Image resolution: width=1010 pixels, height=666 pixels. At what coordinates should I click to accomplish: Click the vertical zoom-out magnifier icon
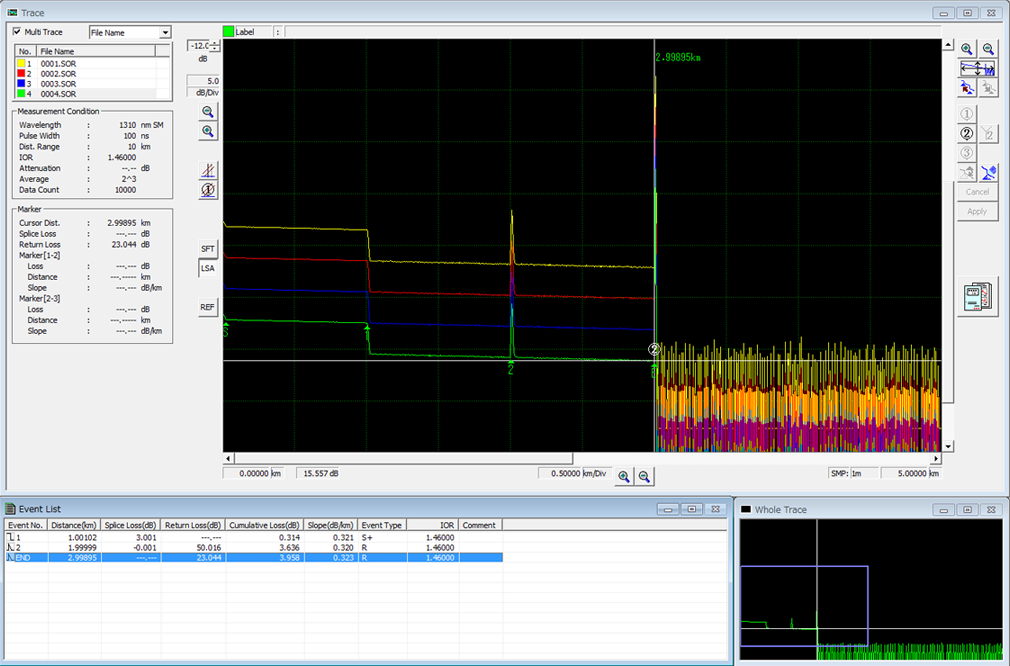pos(208,112)
